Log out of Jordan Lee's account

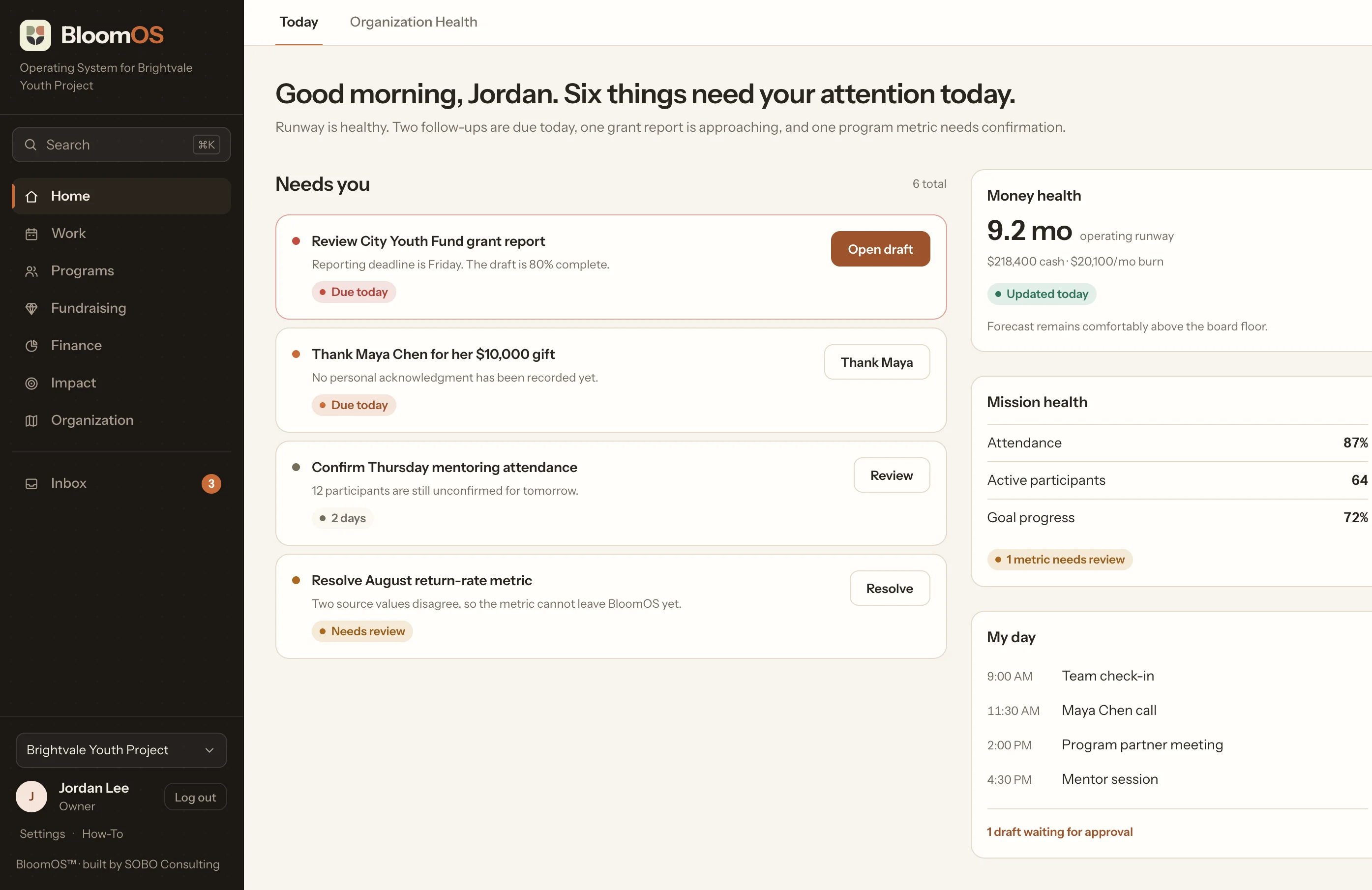pos(195,797)
